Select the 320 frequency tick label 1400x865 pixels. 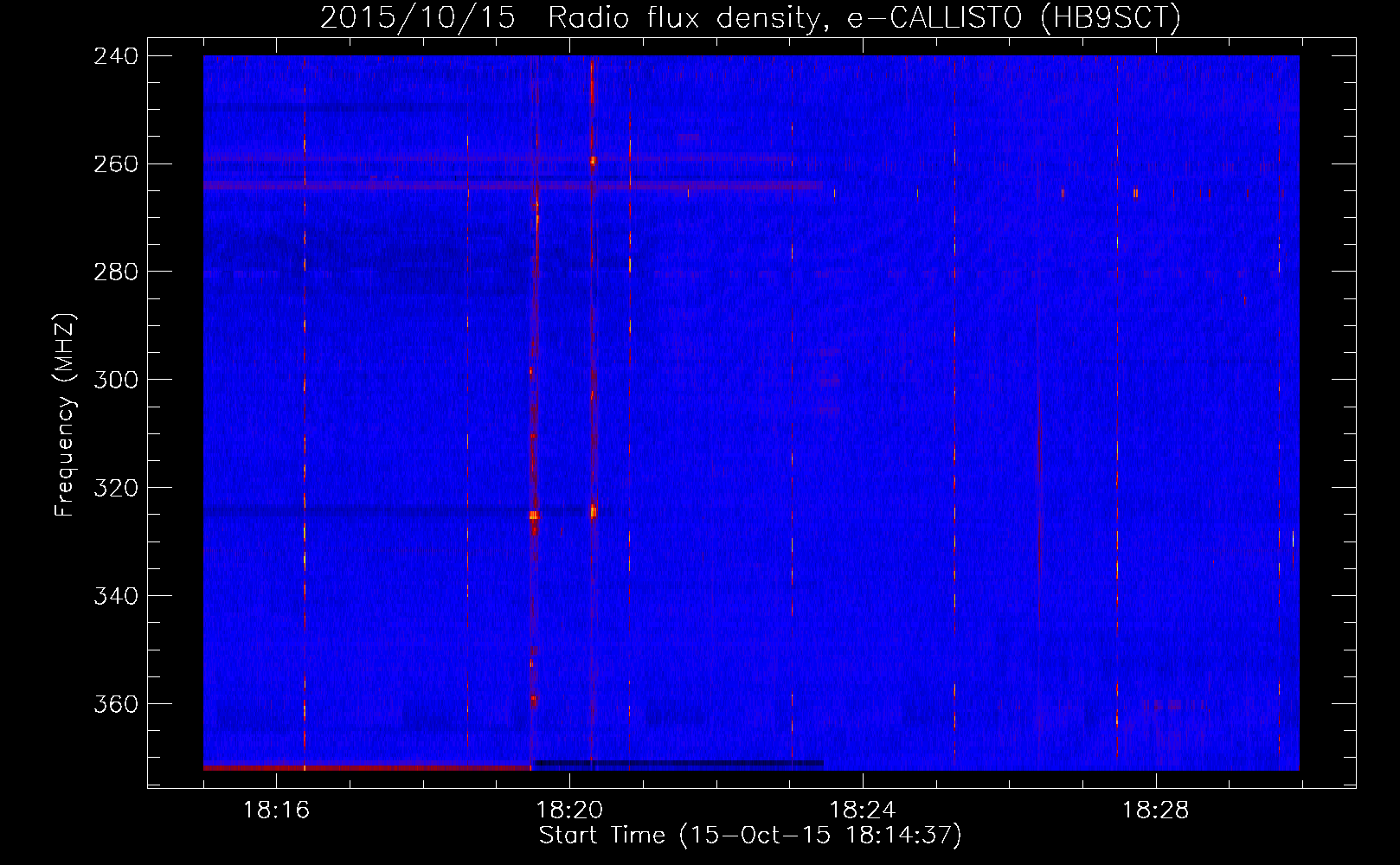point(116,488)
